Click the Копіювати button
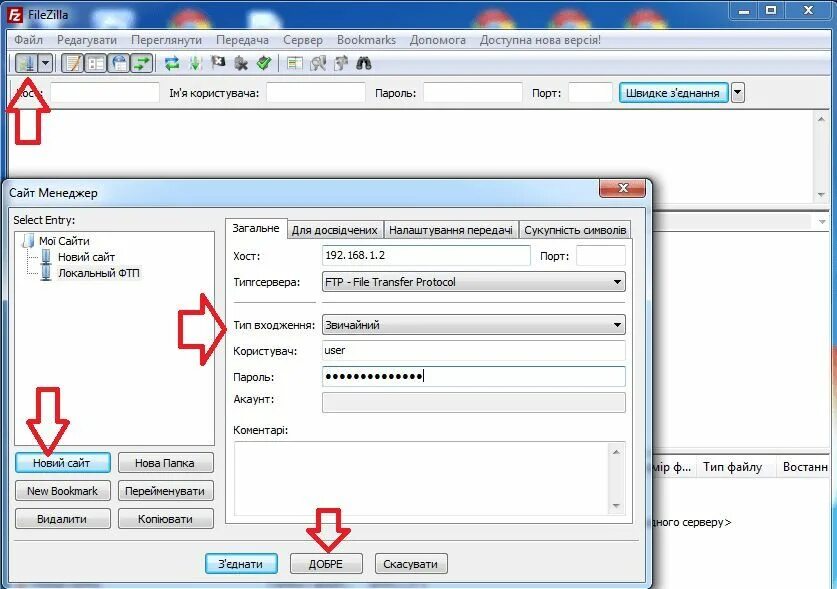Screen dimensions: 837x589 (165, 519)
